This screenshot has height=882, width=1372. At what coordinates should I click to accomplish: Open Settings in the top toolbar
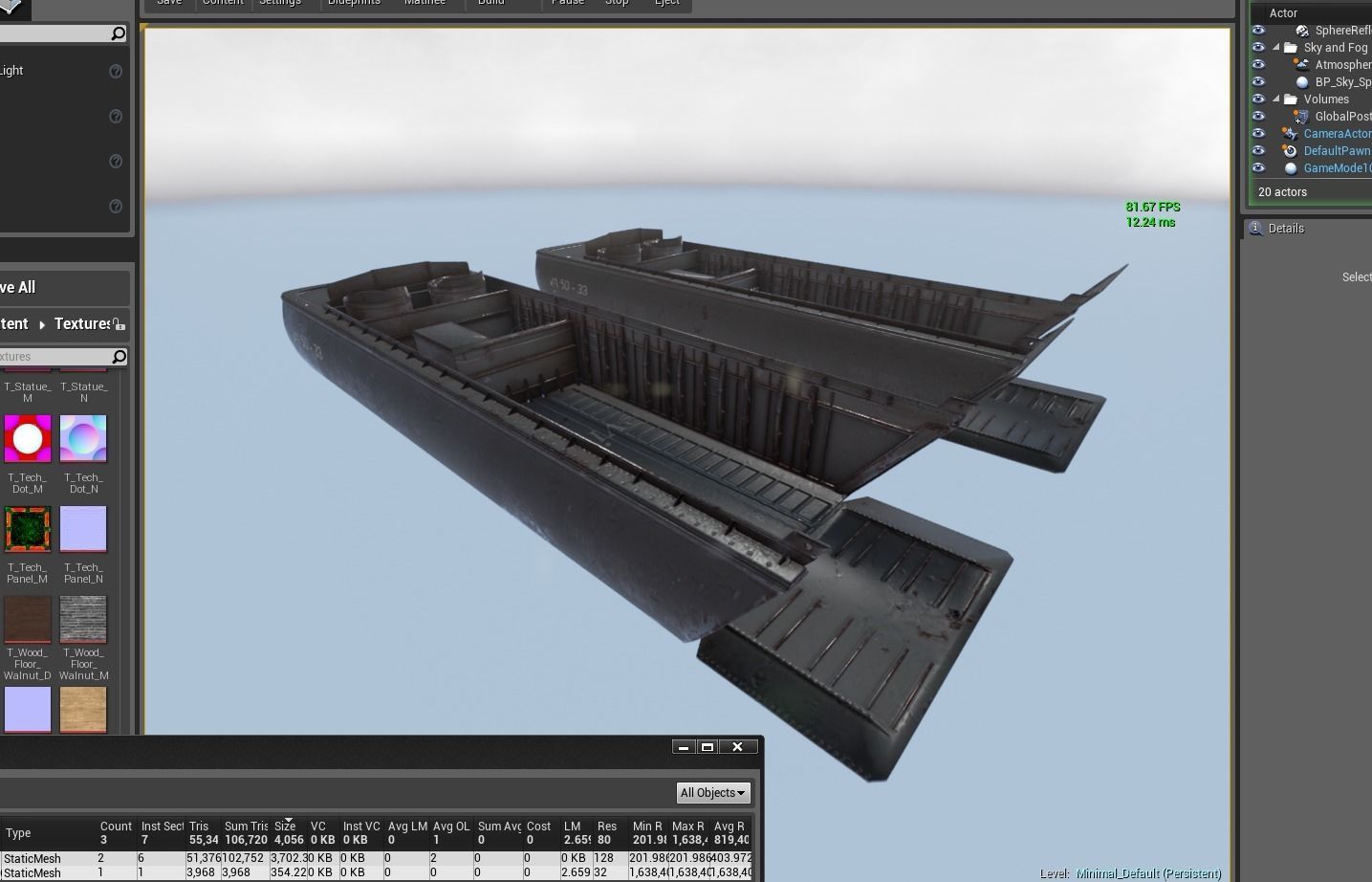[280, 3]
